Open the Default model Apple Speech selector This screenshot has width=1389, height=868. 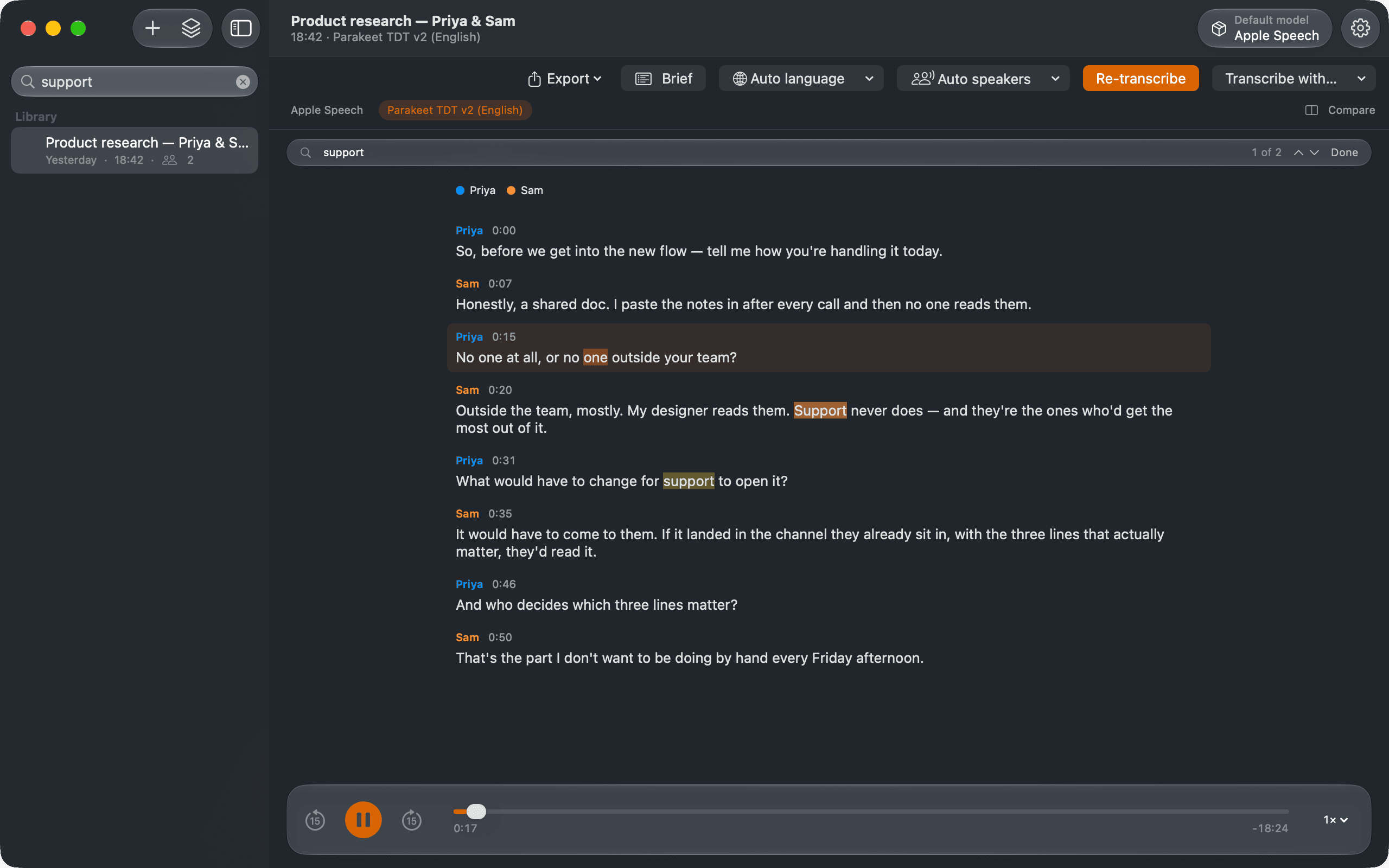click(x=1264, y=28)
